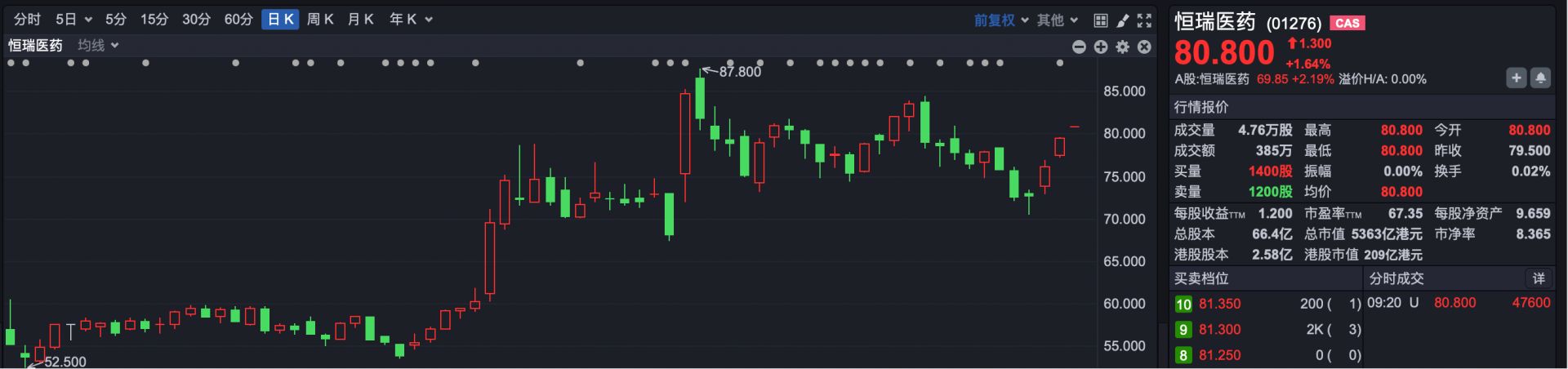Viewport: 1568px width, 369px height.
Task: Zoom in the K-line chart with plus icon
Action: pos(1101,47)
